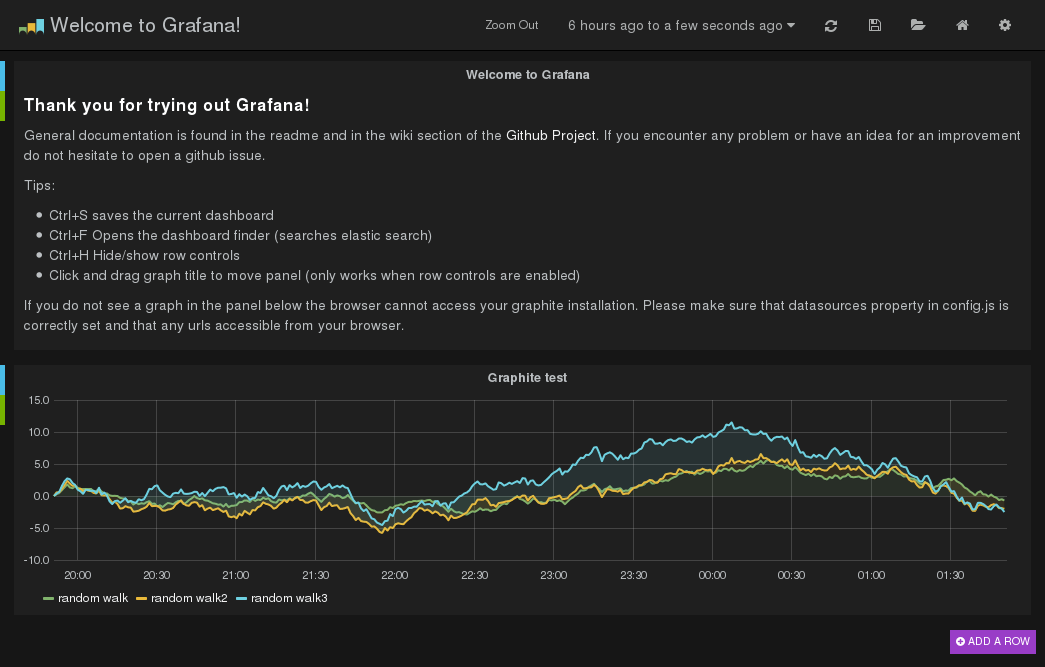The height and width of the screenshot is (667, 1045).
Task: Click the heading 'Thank you for trying out Grafana!'
Action: pos(167,105)
